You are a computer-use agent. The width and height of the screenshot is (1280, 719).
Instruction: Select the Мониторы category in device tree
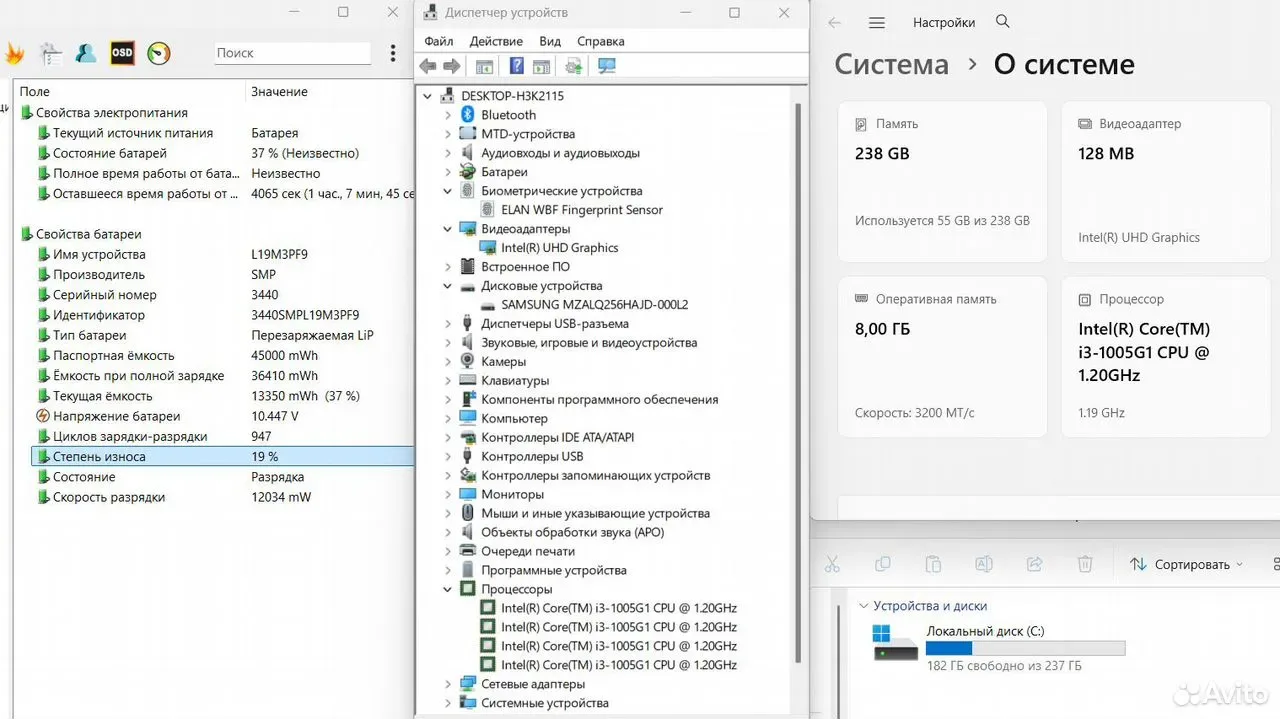click(x=512, y=494)
